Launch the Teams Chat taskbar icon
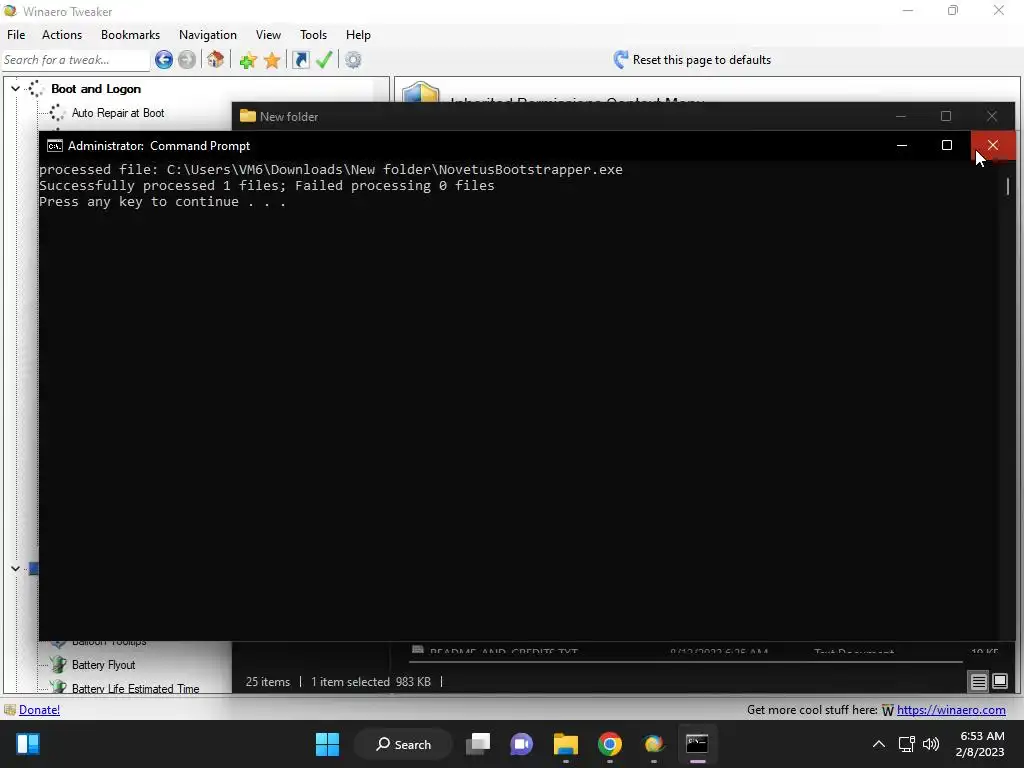This screenshot has height=768, width=1024. [x=521, y=744]
